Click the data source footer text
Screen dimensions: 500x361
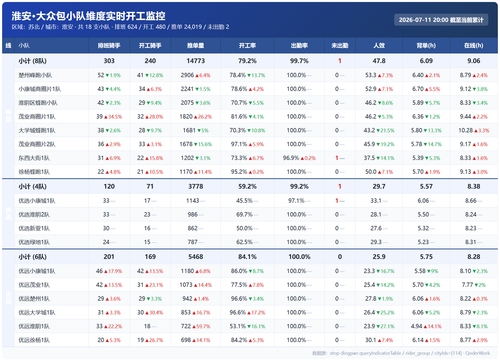pos(401,353)
